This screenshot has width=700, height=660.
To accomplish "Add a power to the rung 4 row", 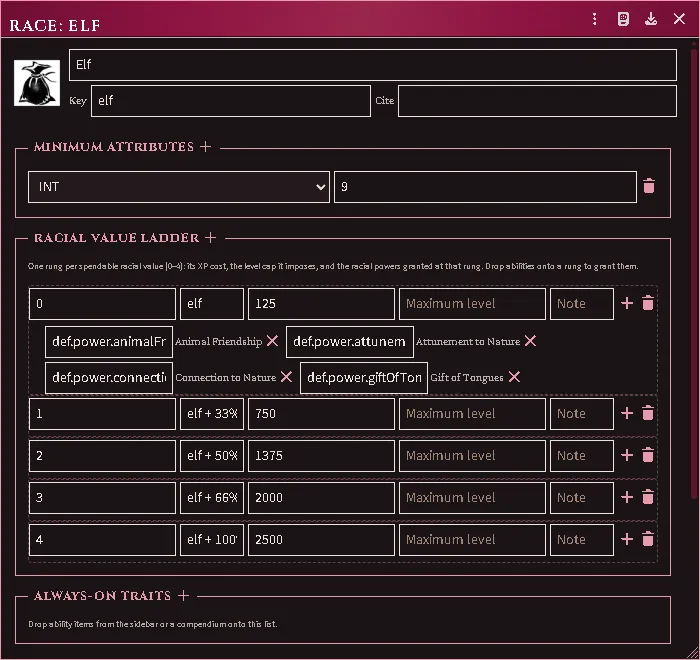I will 627,539.
